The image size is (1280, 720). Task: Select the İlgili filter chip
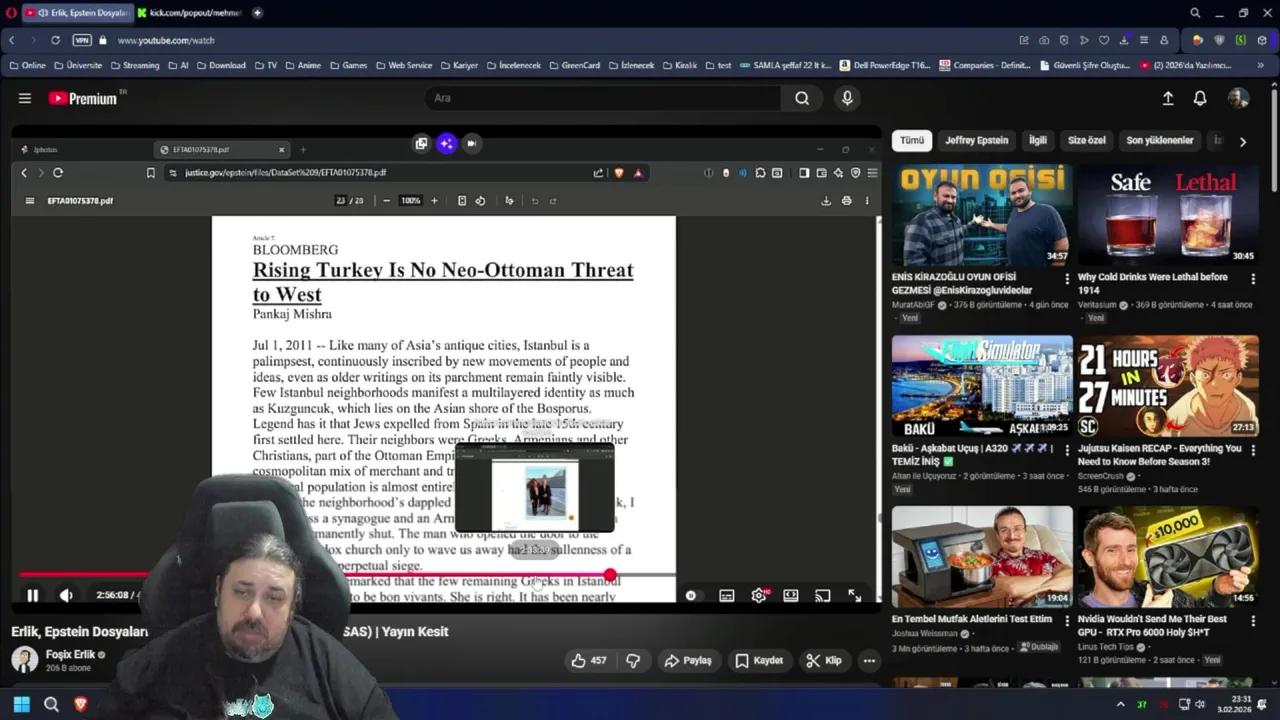click(x=1038, y=141)
